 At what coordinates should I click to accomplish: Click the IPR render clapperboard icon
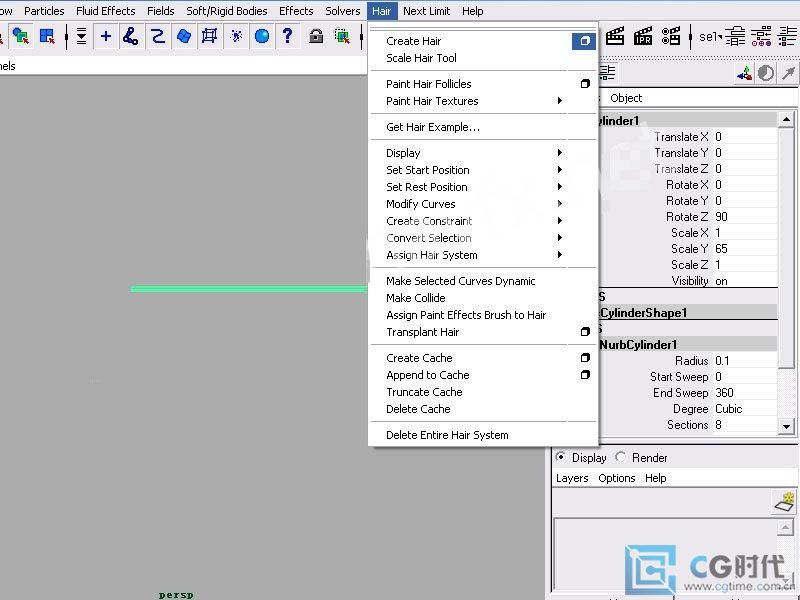coord(643,37)
